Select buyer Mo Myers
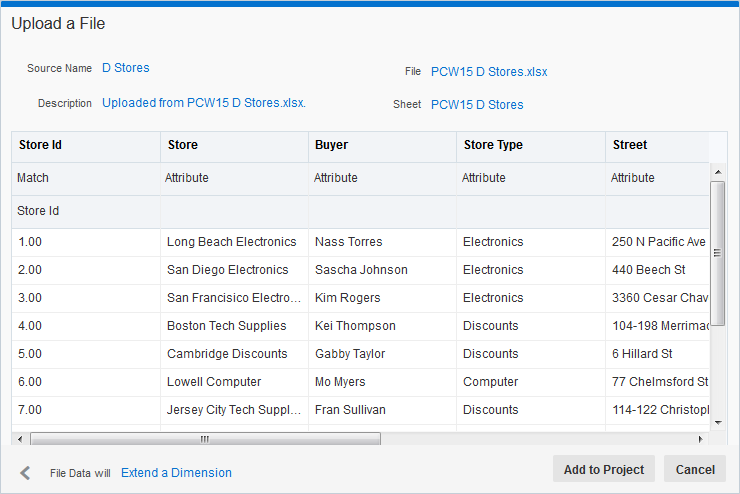The height and width of the screenshot is (494, 740). click(x=382, y=382)
